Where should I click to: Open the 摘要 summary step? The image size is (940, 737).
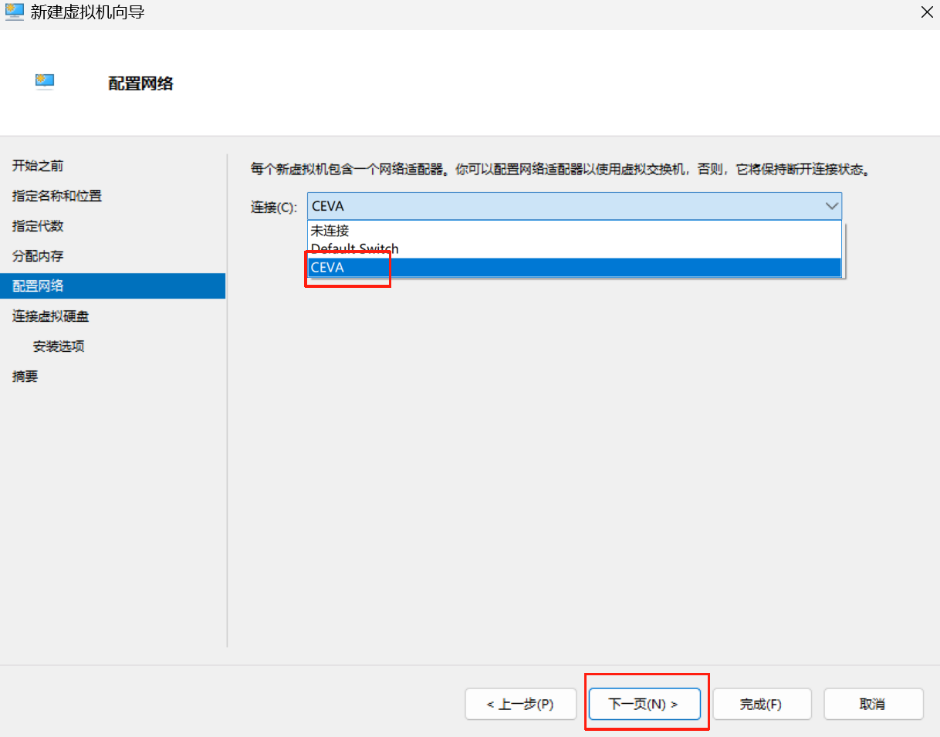(x=25, y=376)
